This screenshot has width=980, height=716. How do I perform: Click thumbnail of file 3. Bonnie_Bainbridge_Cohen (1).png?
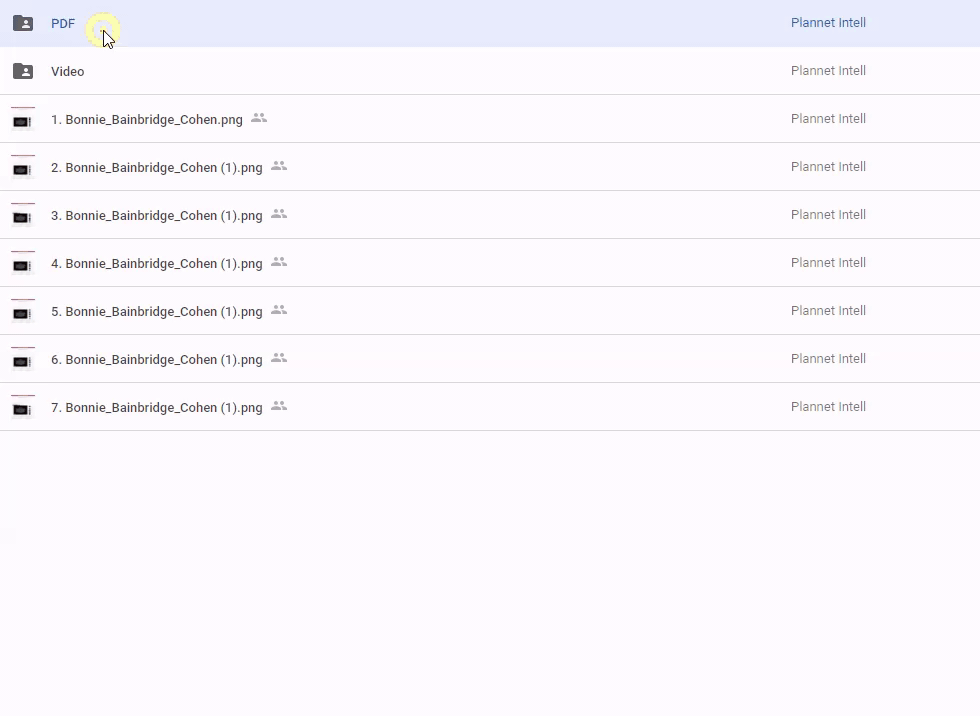(23, 215)
